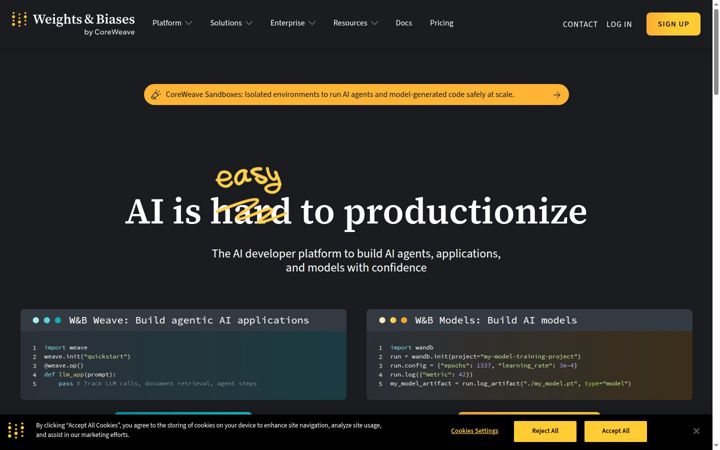Screen dimensions: 720x450
Task: Click the W&B Weave card title
Action: coord(189,320)
